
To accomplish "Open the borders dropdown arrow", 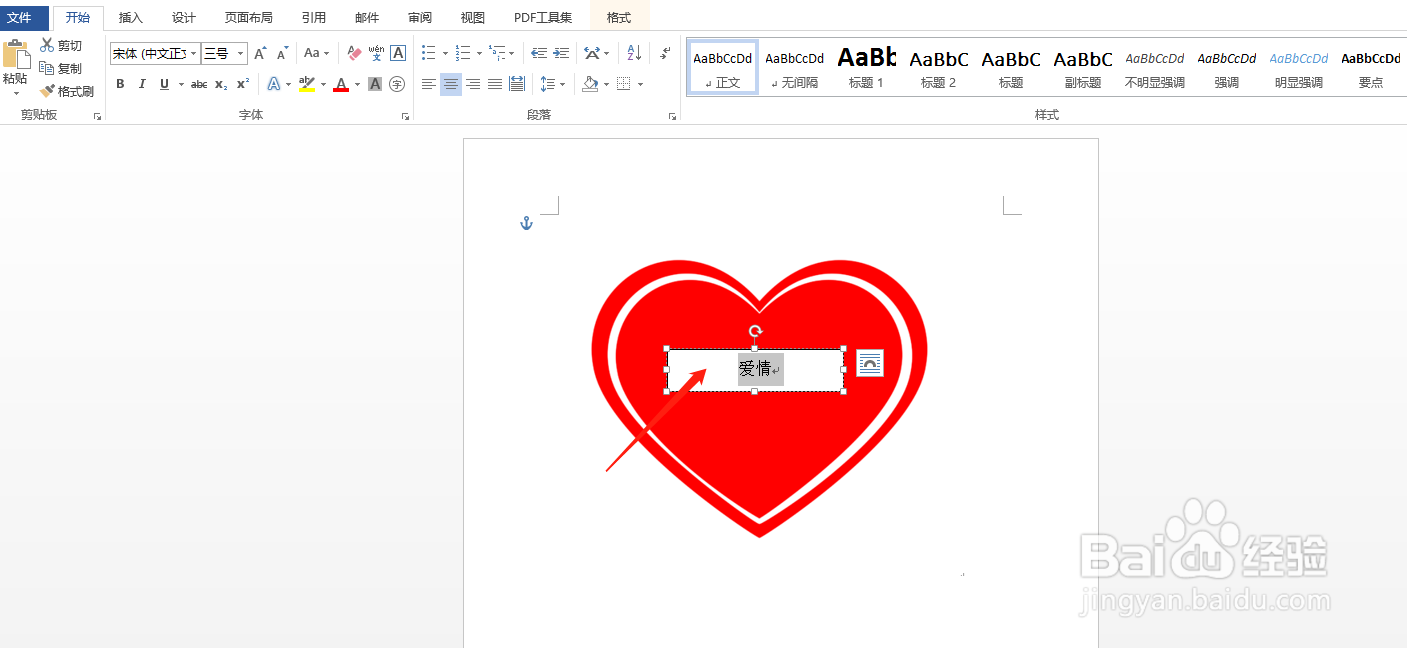I will point(640,84).
